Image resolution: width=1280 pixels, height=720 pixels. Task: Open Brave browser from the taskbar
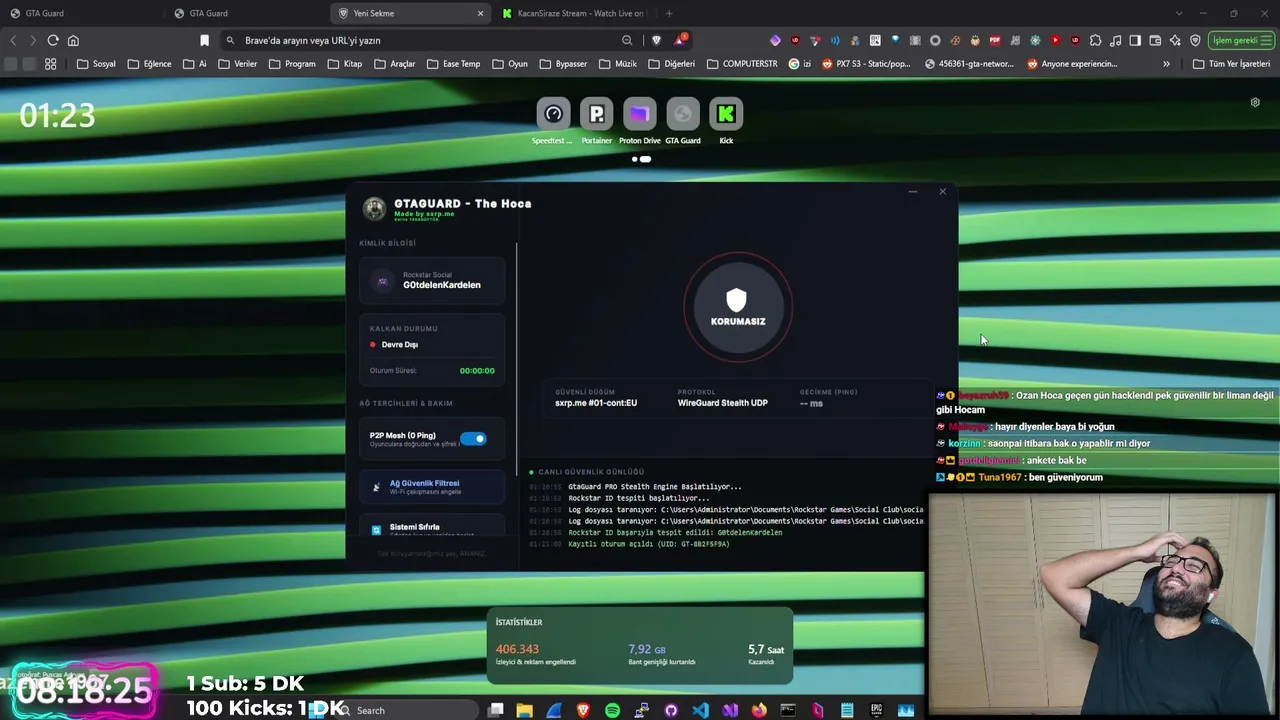tap(583, 710)
